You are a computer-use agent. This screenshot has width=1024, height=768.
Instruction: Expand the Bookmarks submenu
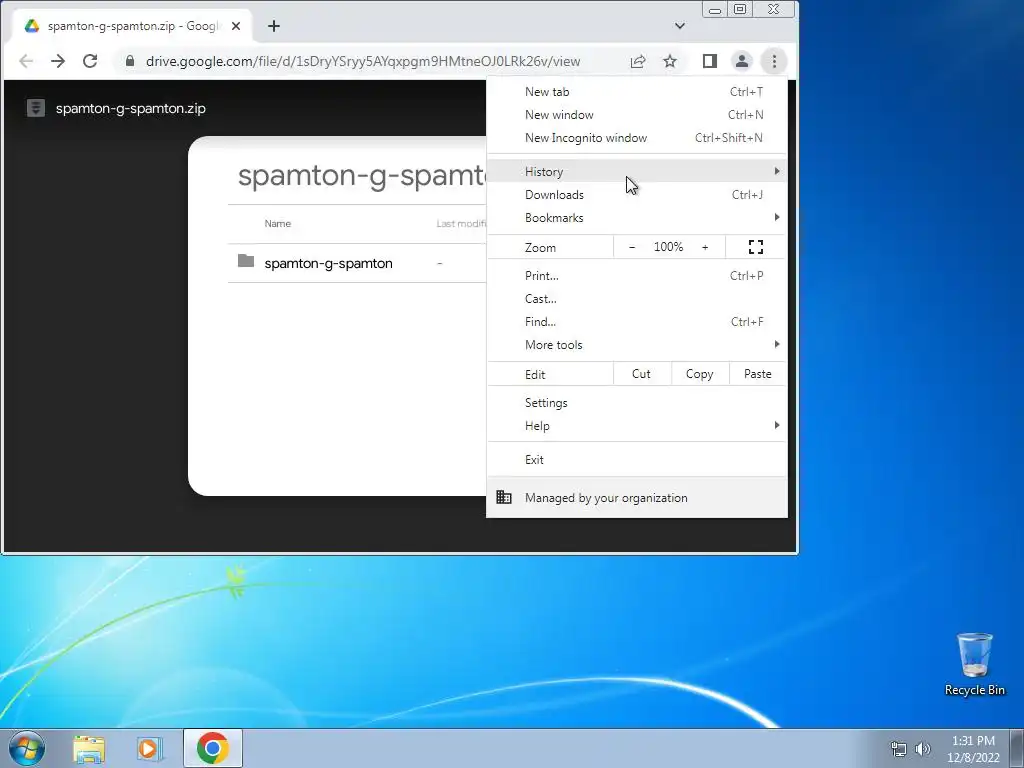[x=637, y=217]
